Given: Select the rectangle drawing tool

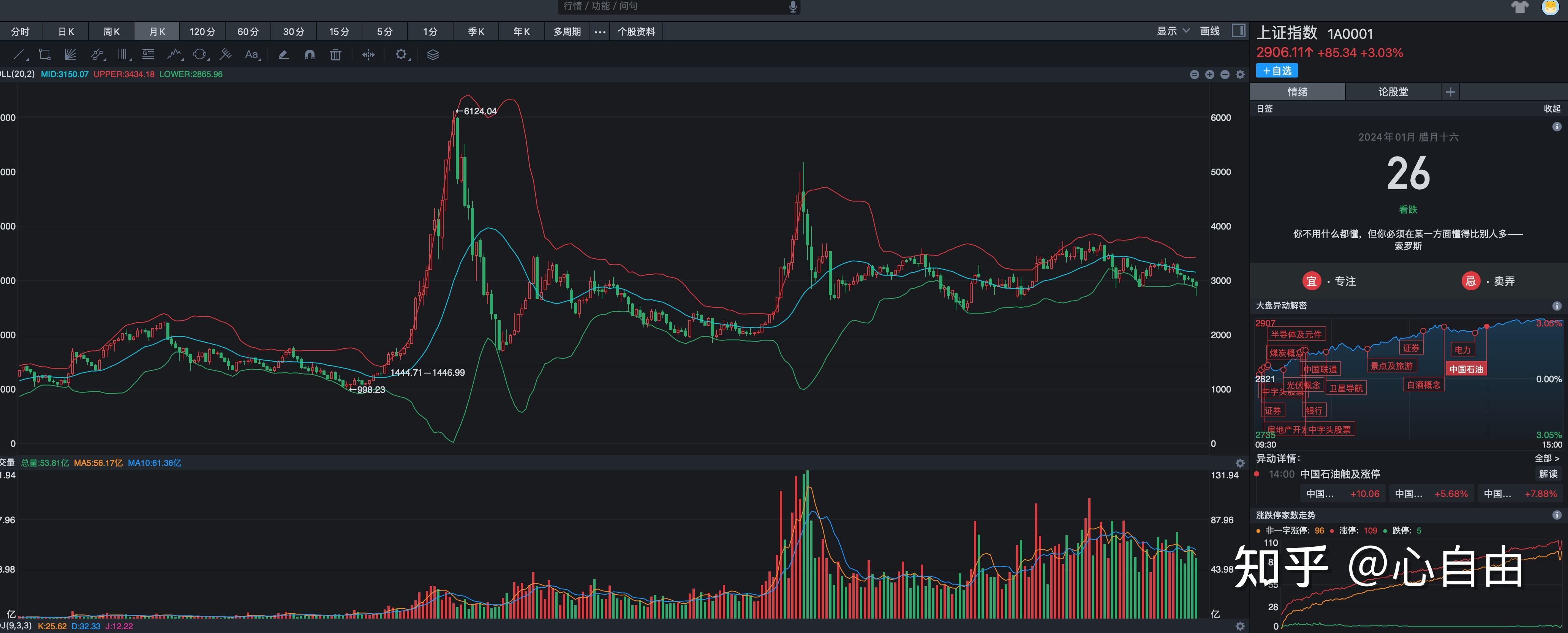Looking at the screenshot, I should tap(44, 54).
